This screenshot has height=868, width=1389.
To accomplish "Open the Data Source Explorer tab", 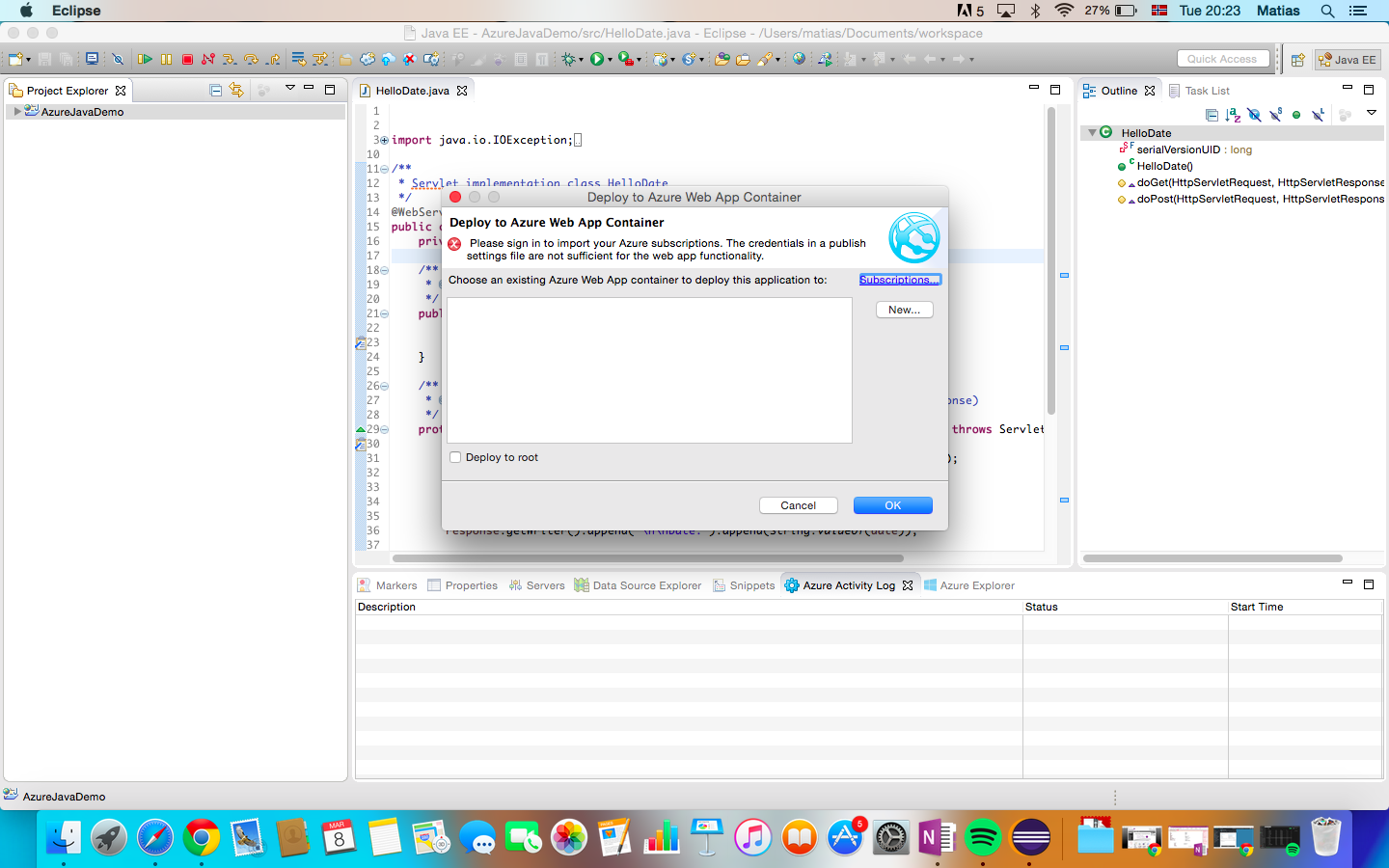I will coord(638,585).
